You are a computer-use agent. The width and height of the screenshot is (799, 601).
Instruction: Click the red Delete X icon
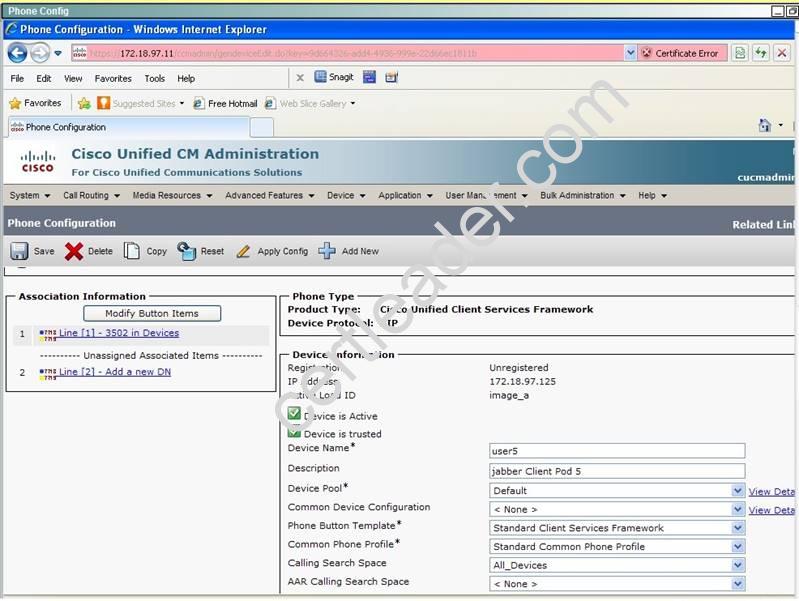tap(74, 251)
